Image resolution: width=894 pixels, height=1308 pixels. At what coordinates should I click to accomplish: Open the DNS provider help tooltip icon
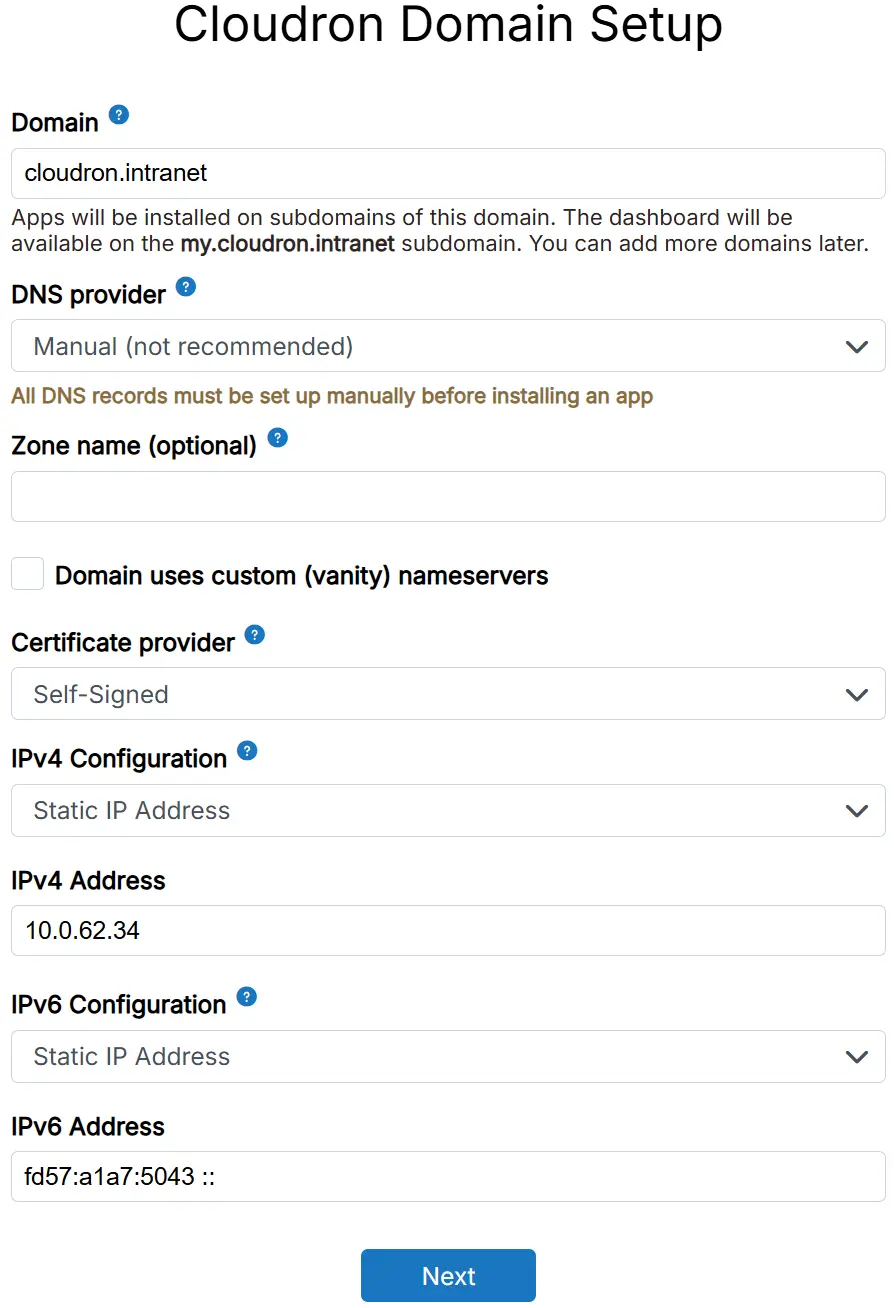pos(186,287)
